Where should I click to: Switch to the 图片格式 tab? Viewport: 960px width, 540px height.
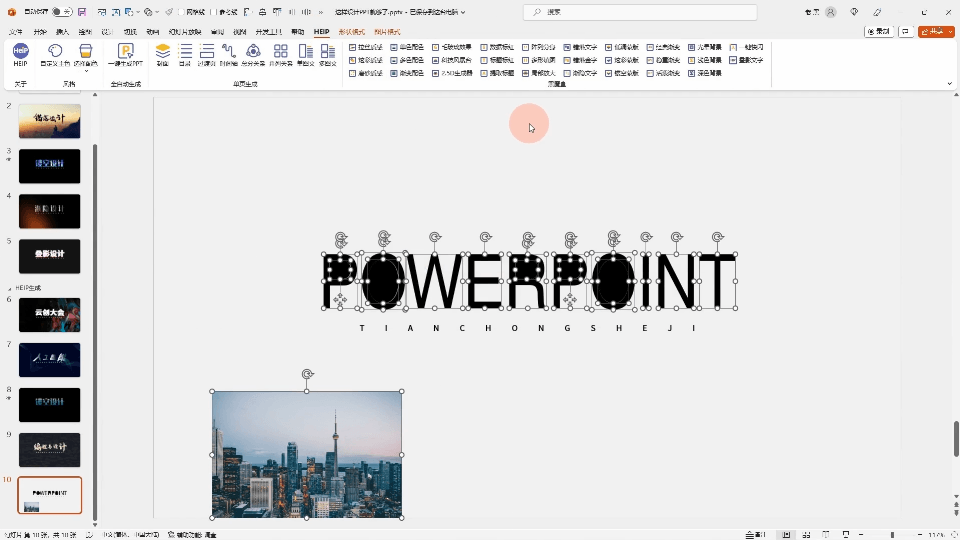point(387,32)
